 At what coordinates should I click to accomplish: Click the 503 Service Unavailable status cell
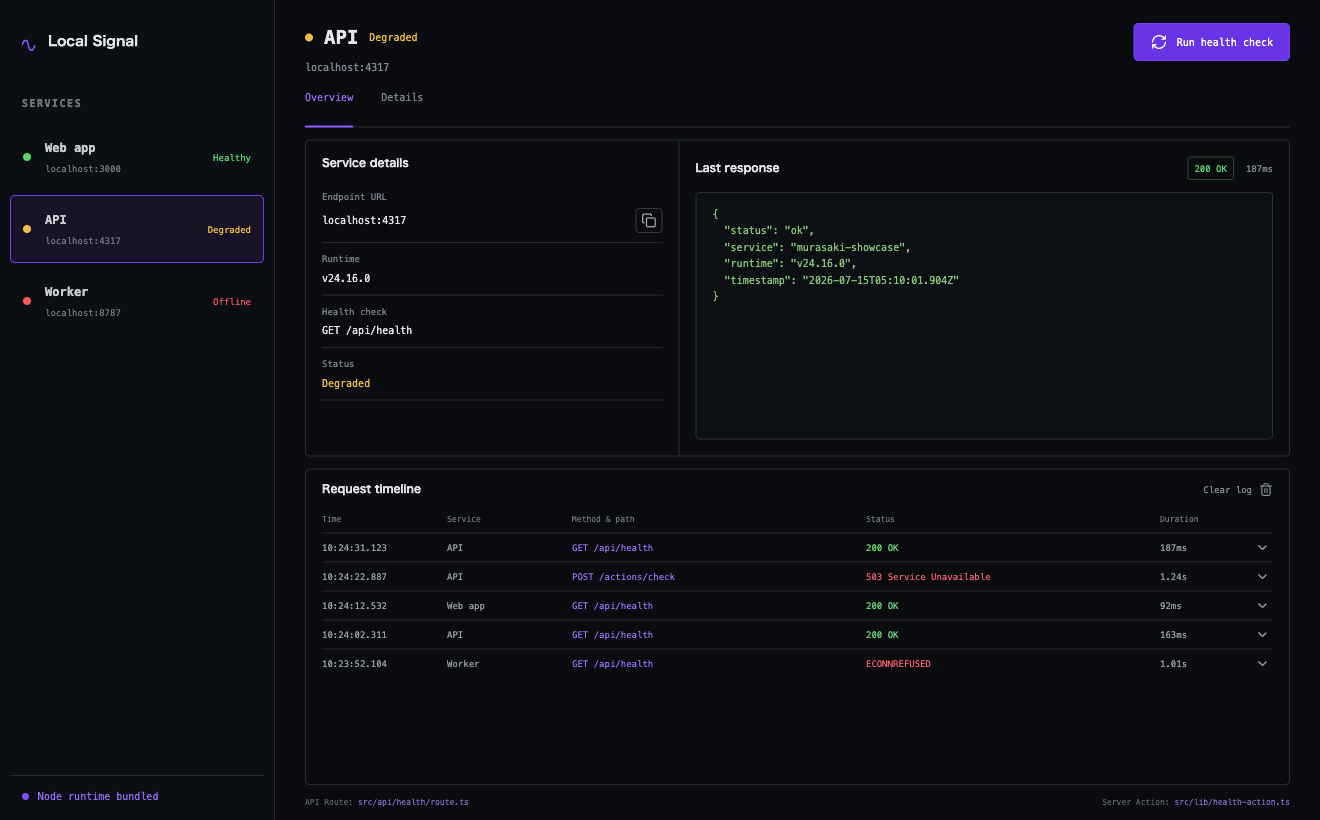(928, 577)
